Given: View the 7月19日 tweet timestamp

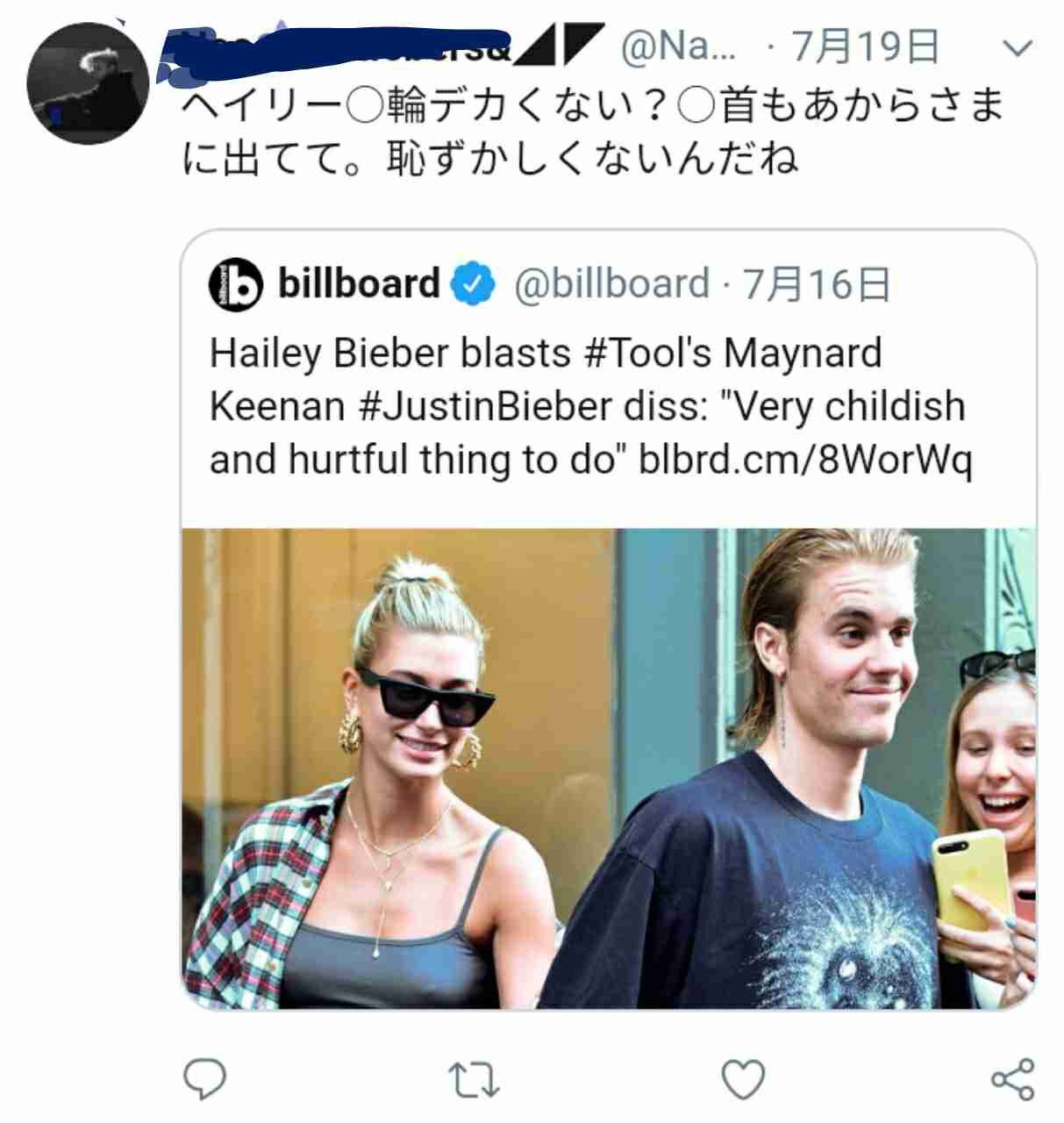Looking at the screenshot, I should tap(866, 47).
